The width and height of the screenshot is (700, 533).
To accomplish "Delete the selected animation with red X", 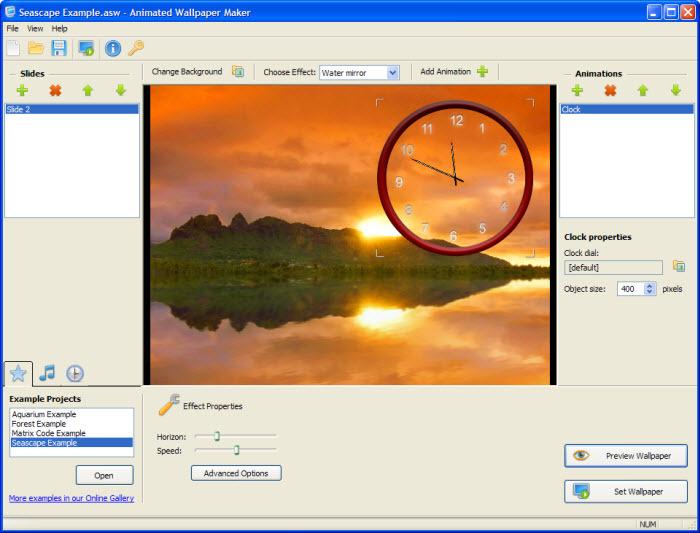I will pyautogui.click(x=610, y=91).
